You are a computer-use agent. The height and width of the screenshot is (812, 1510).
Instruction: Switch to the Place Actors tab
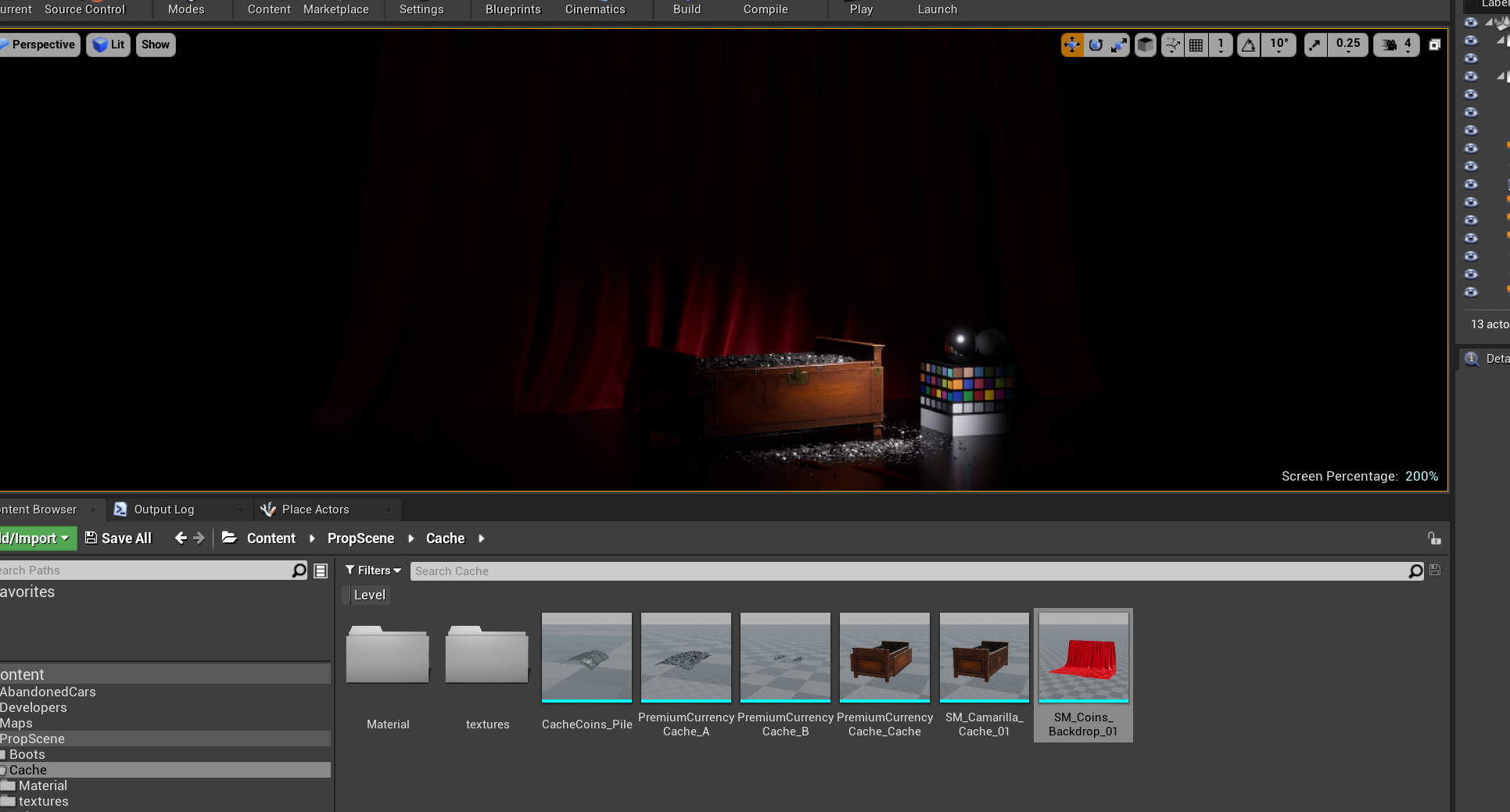click(315, 510)
